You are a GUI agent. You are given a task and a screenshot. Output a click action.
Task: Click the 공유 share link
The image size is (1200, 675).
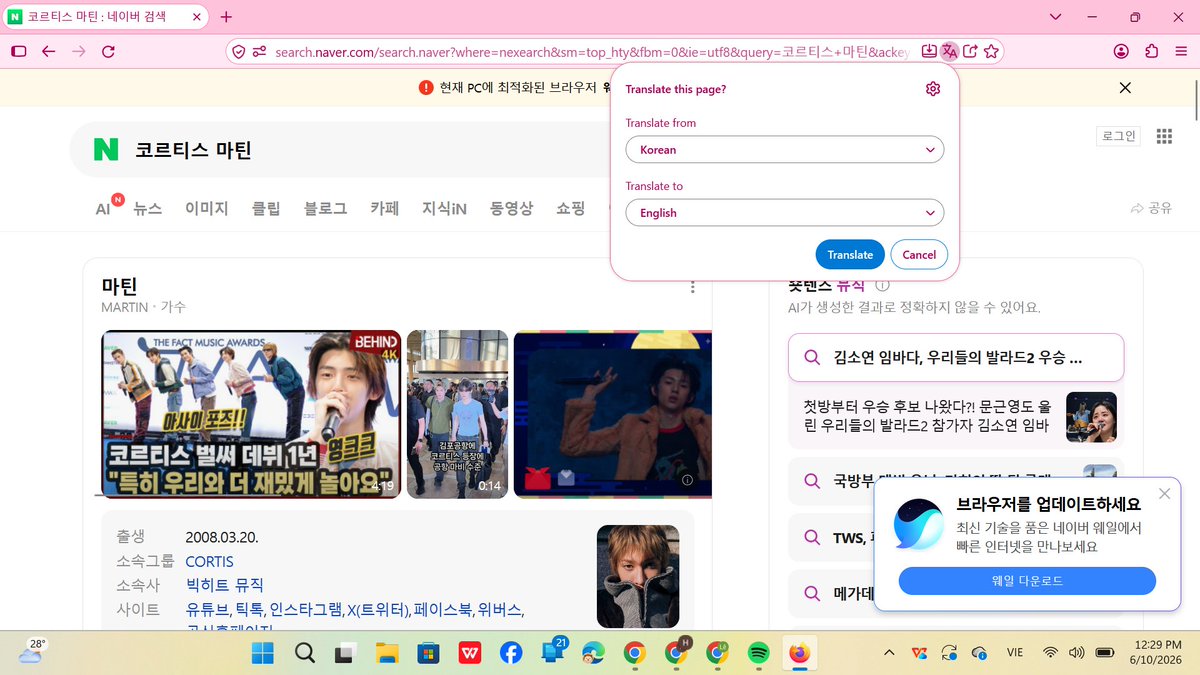[x=1151, y=208]
